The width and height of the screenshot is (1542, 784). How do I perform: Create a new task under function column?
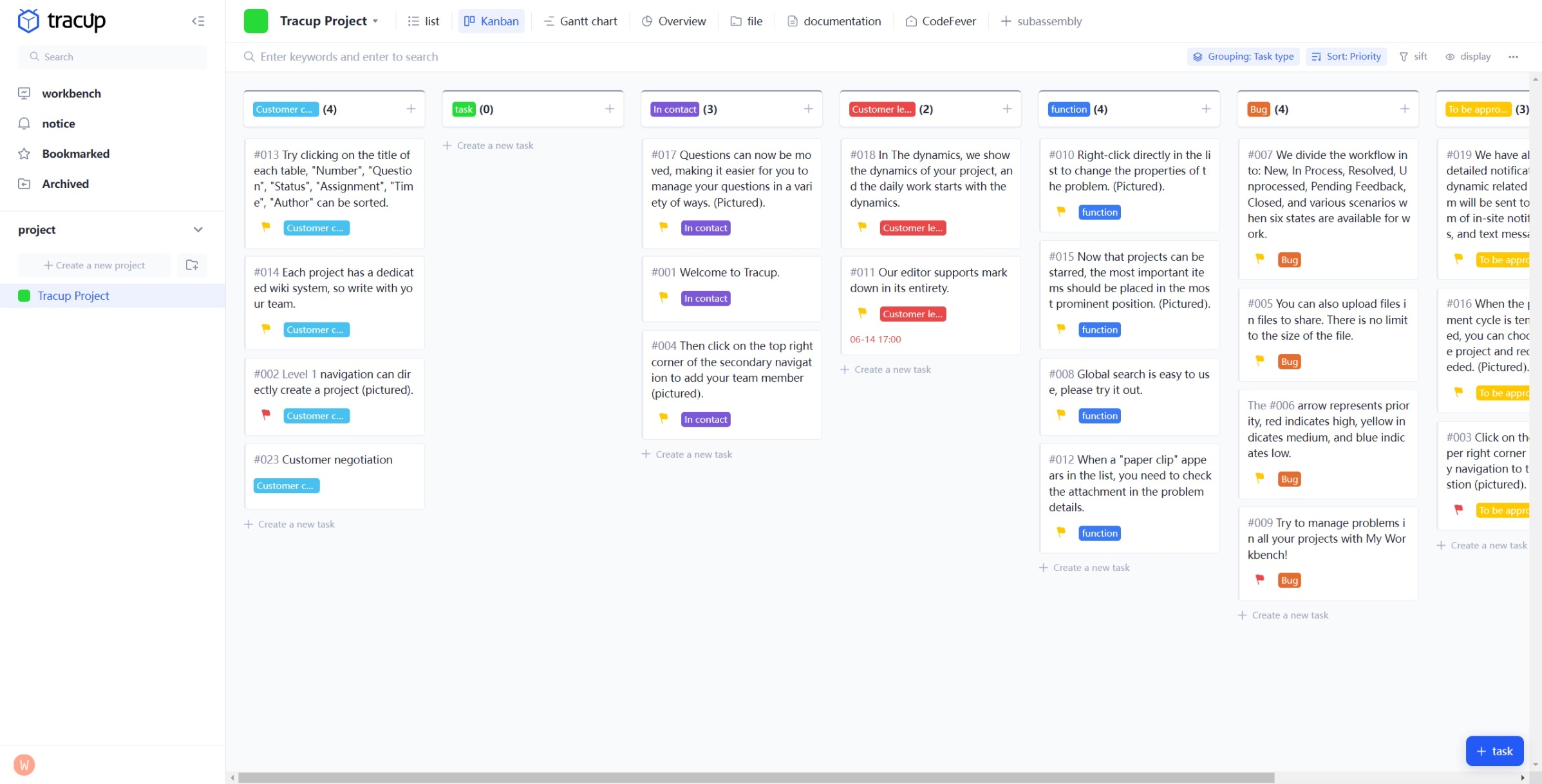pos(1084,568)
